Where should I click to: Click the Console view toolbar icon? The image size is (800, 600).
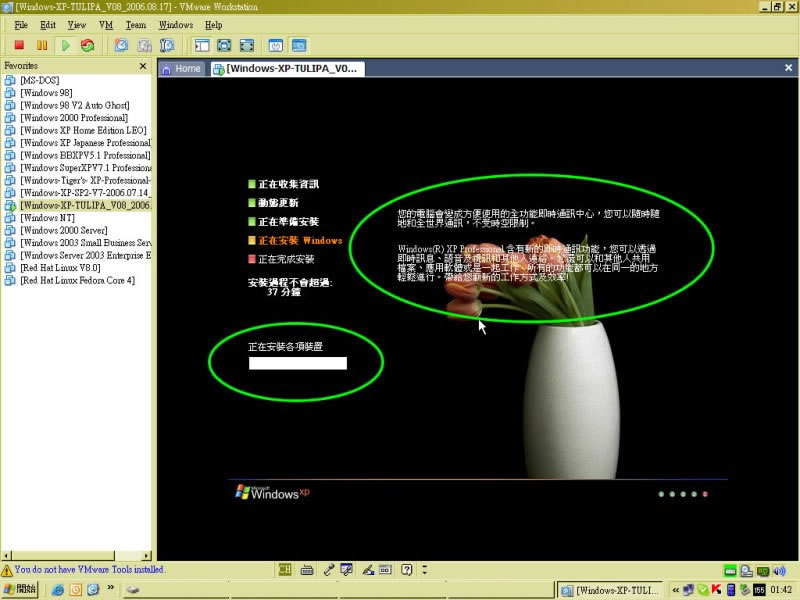point(299,45)
